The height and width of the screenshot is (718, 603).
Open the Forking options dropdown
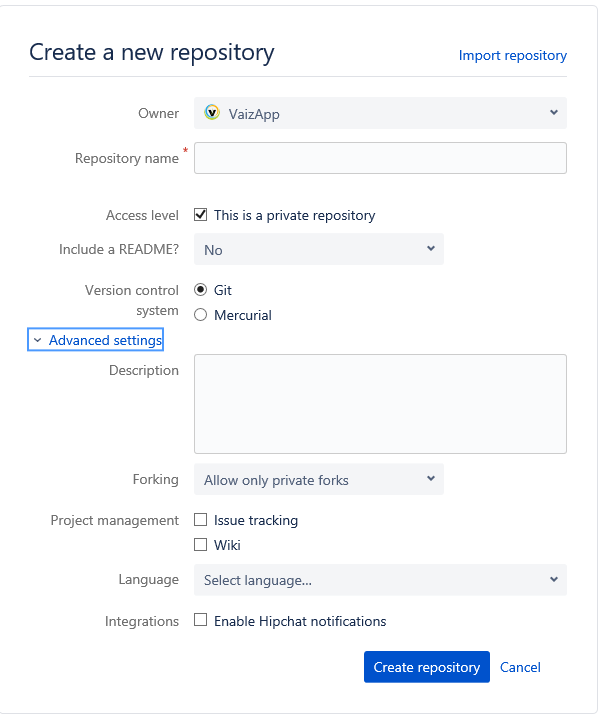(x=318, y=480)
